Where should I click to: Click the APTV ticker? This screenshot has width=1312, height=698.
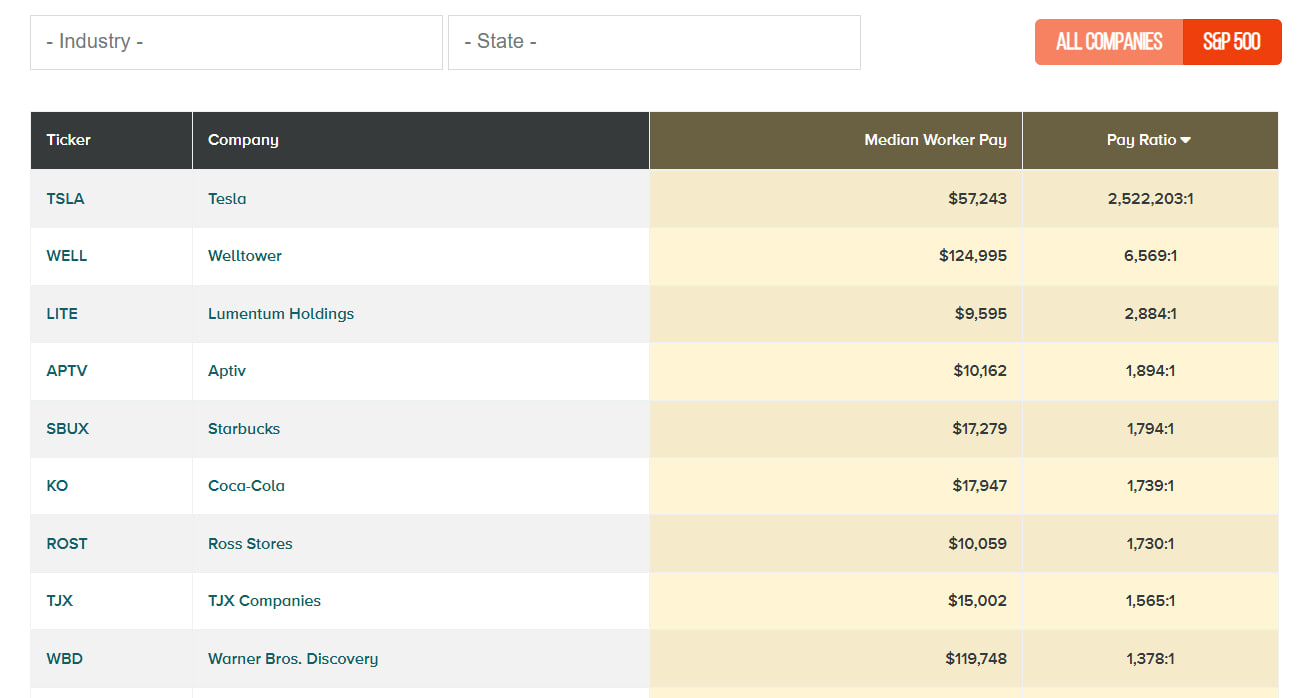click(x=67, y=371)
